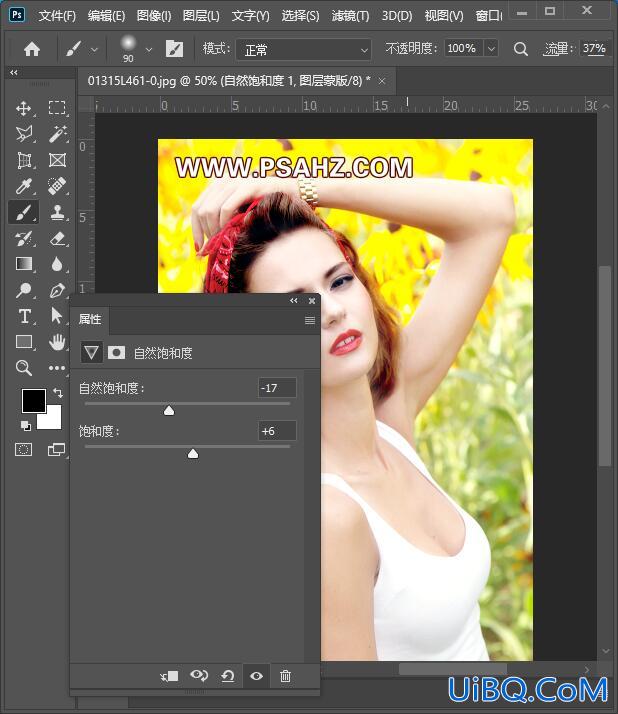Open the 视图(V) menu
Screen dimensions: 618x714
(444, 16)
